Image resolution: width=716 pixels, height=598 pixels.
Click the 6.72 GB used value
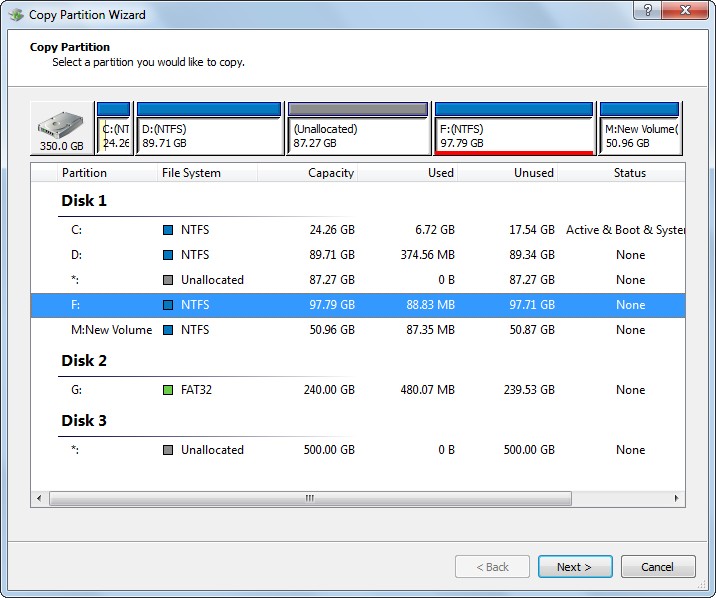pos(435,230)
